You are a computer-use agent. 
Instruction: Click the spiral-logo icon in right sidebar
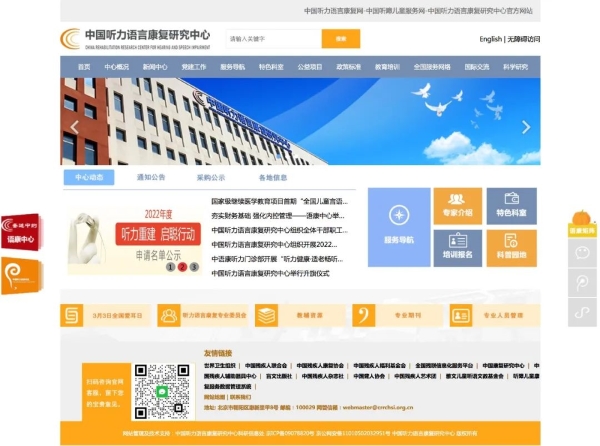582,283
